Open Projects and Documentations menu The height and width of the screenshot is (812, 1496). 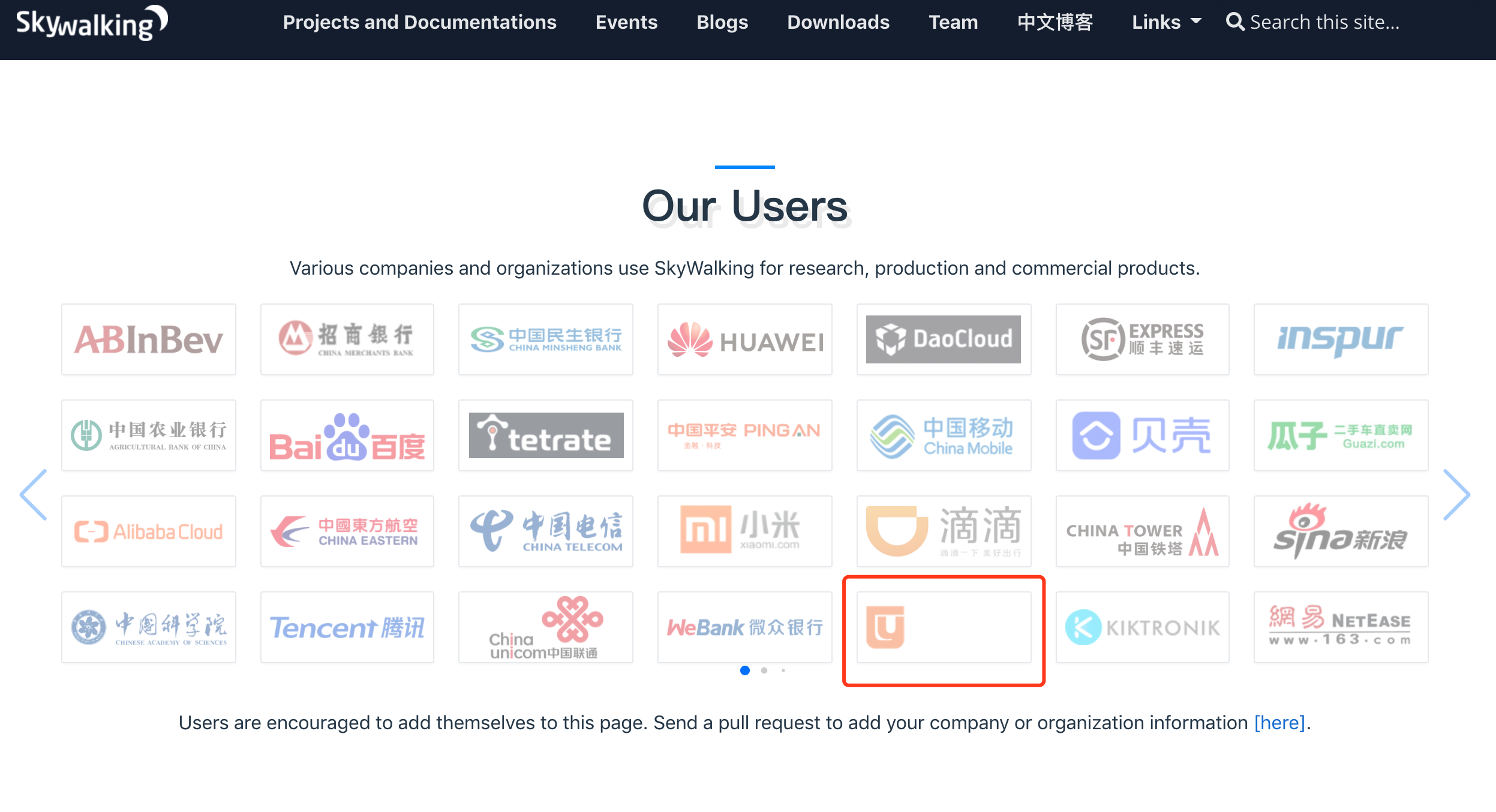419,22
